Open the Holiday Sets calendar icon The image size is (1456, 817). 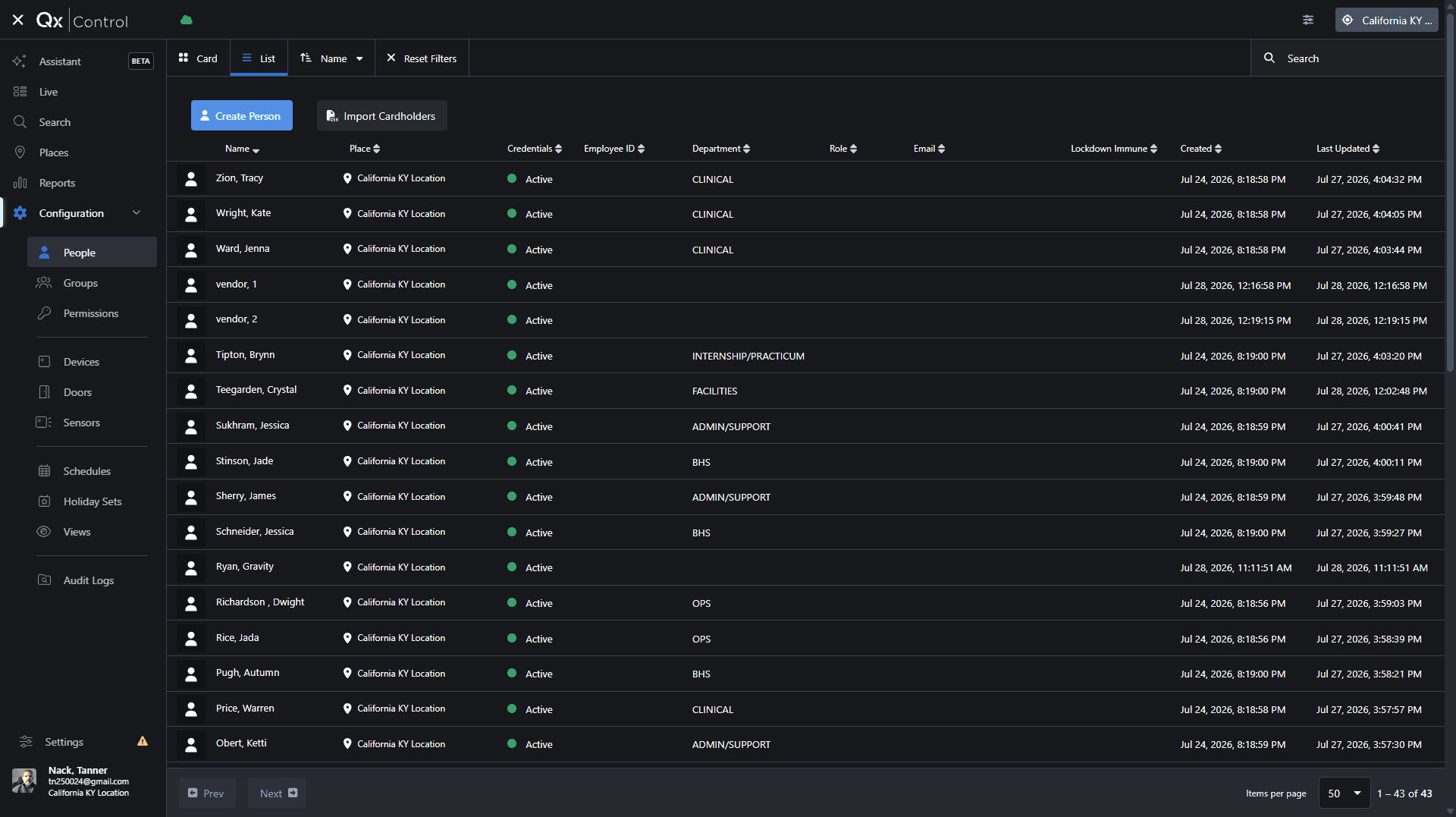click(x=44, y=501)
